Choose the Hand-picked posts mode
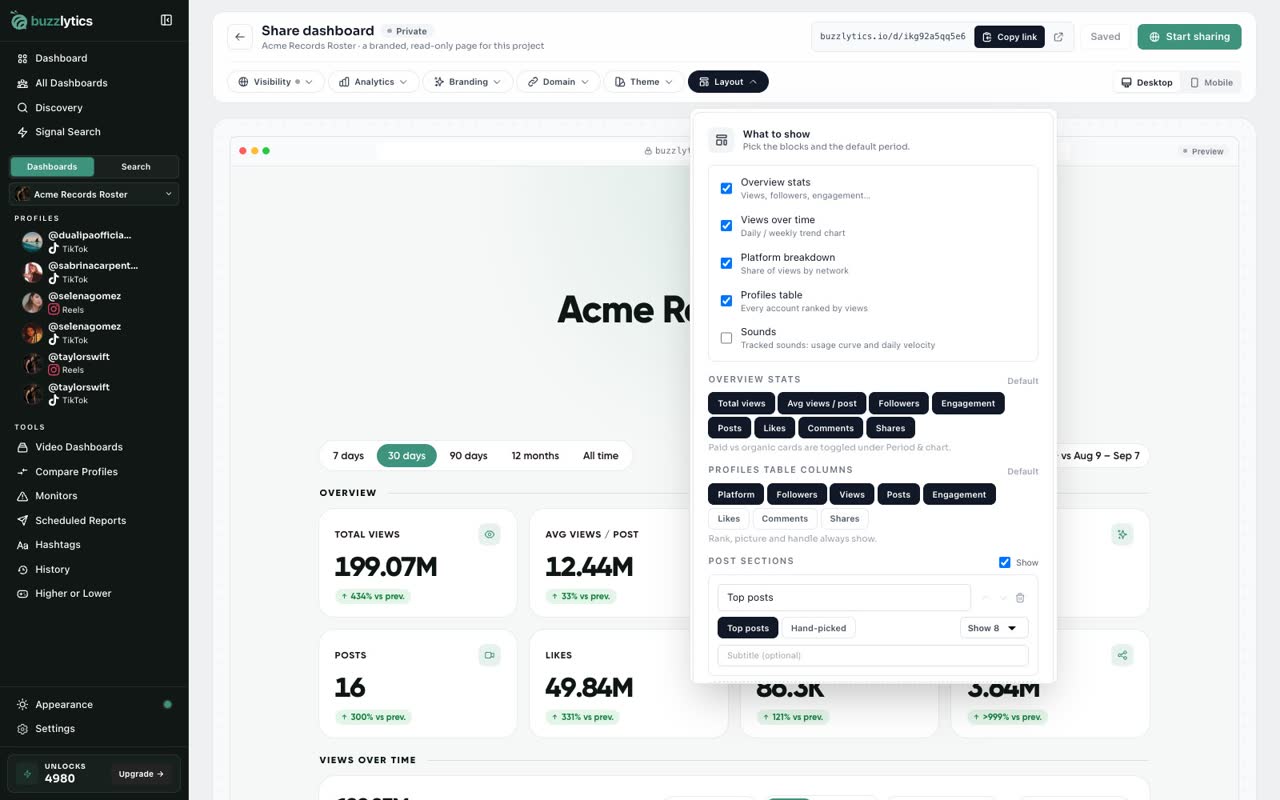The image size is (1280, 800). pyautogui.click(x=818, y=628)
